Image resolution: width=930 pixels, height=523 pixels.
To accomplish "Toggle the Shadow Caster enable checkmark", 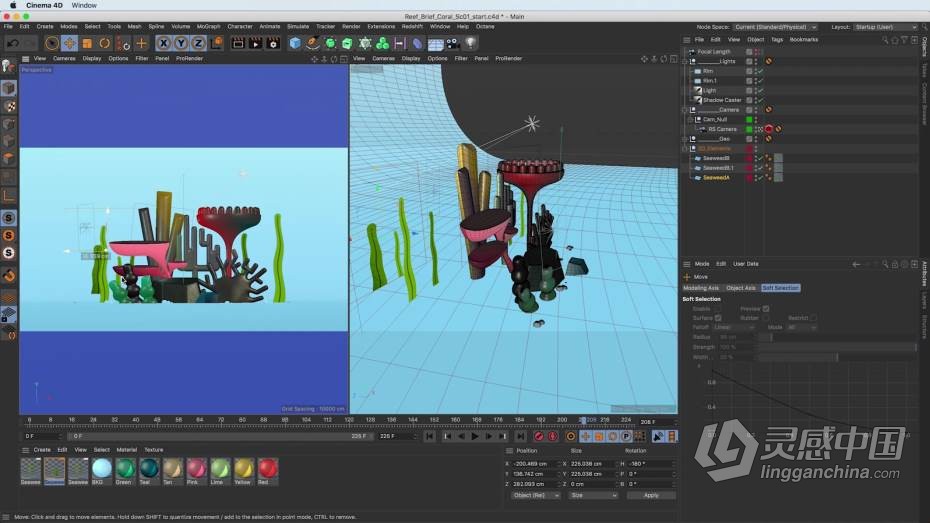I will coord(760,100).
